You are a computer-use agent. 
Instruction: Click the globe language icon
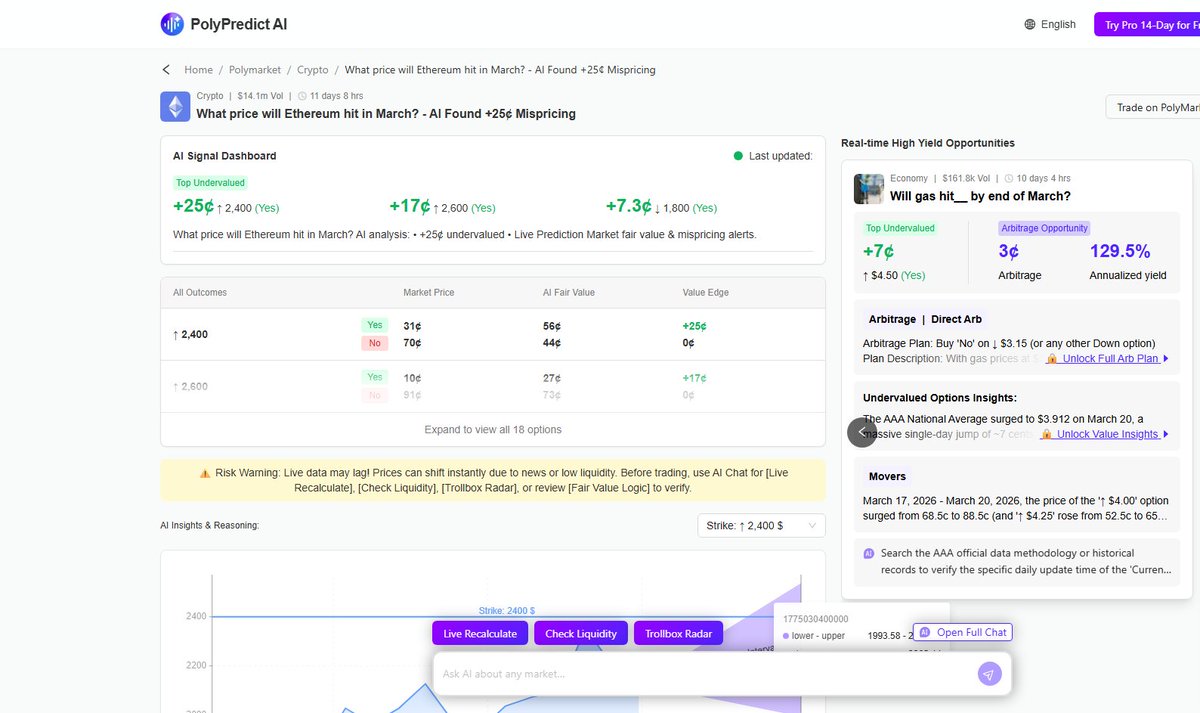point(1030,24)
